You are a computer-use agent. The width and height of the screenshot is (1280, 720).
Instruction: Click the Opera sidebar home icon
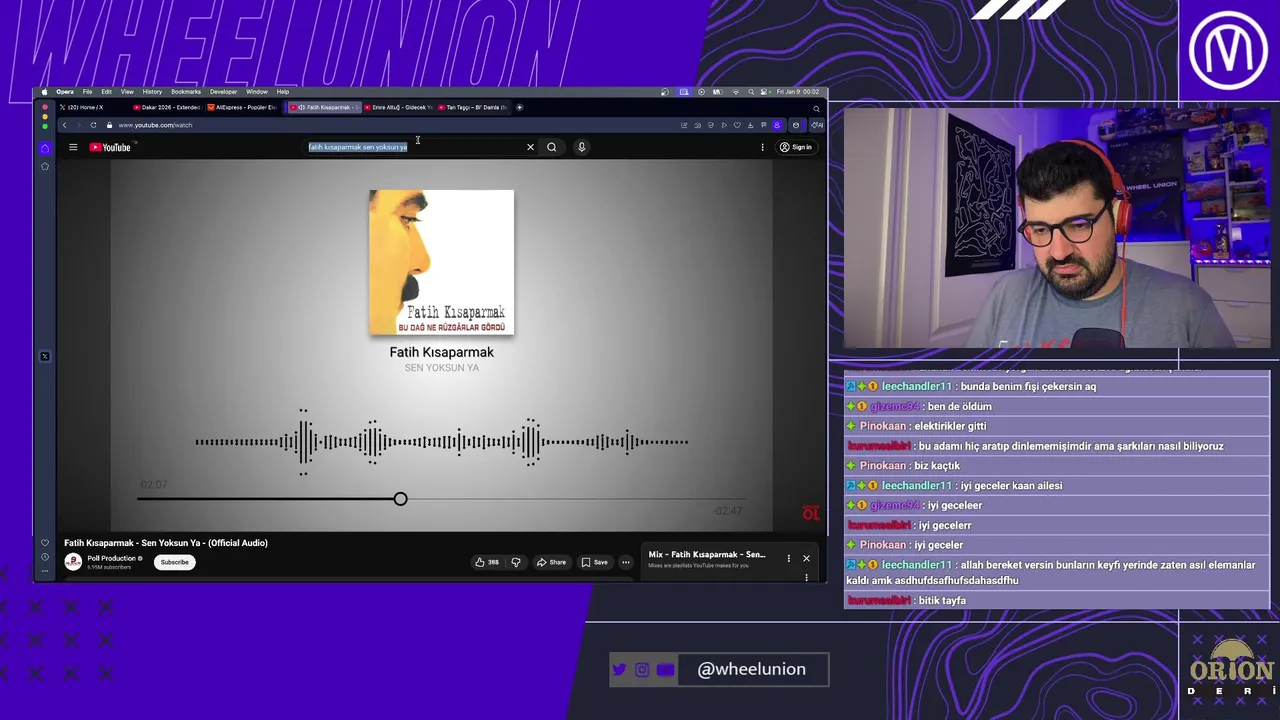coord(44,148)
